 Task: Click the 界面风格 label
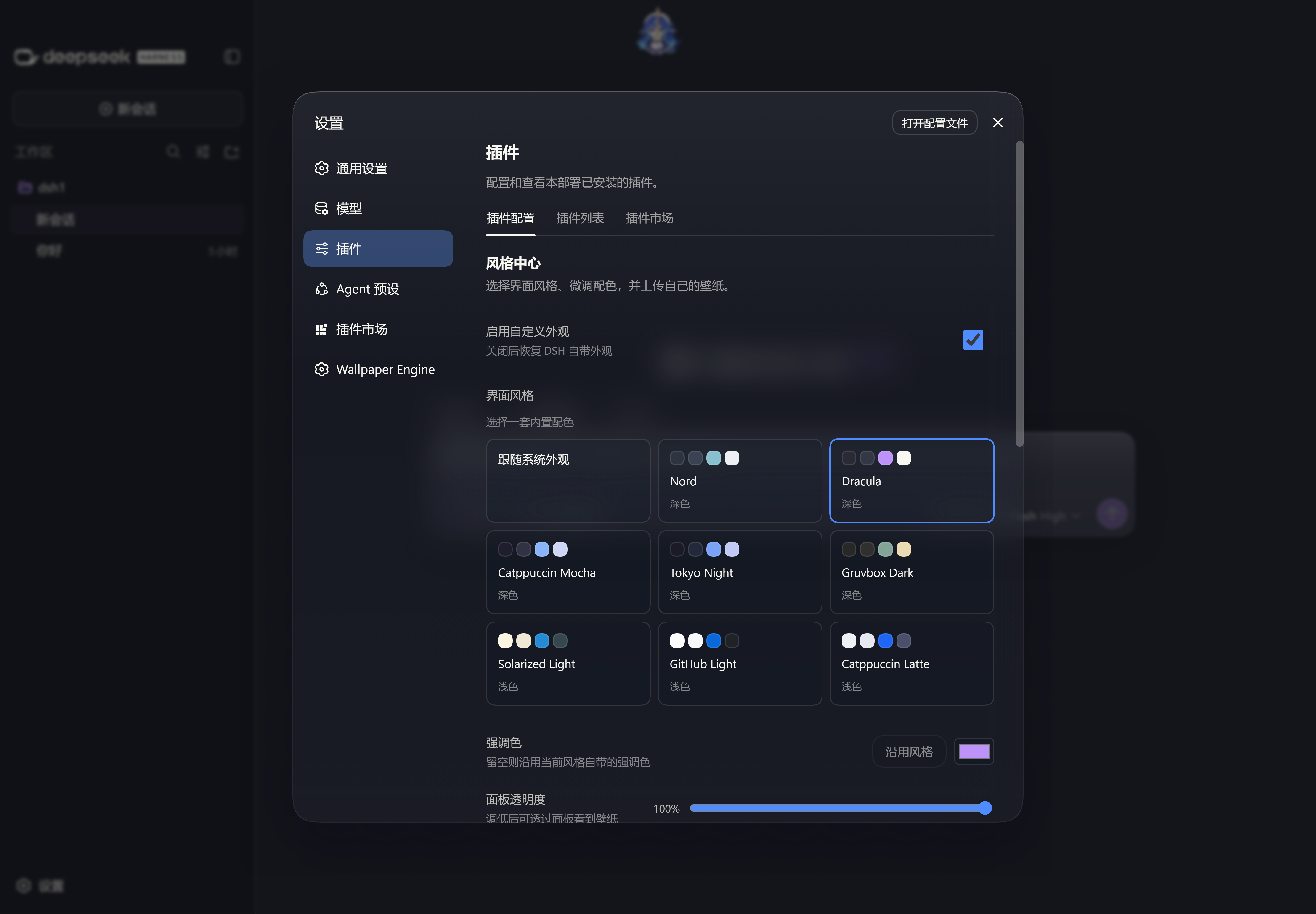tap(510, 396)
